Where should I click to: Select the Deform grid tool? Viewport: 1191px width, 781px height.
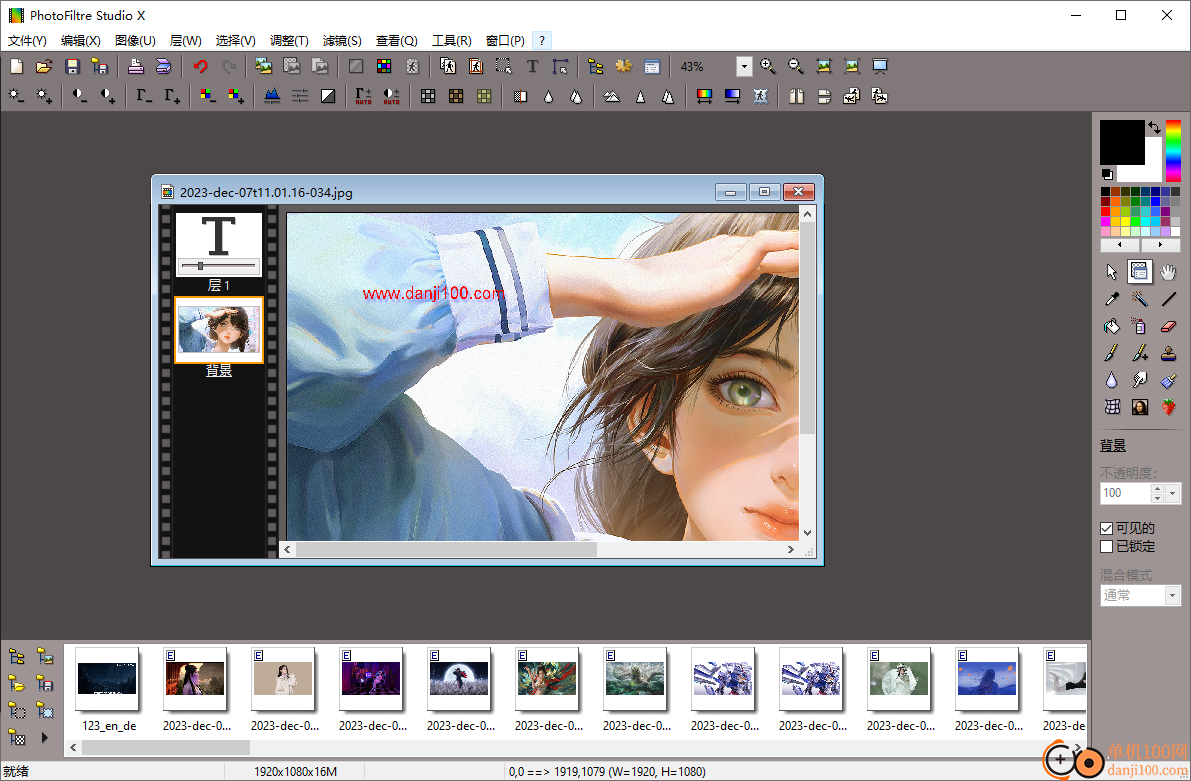point(1111,407)
